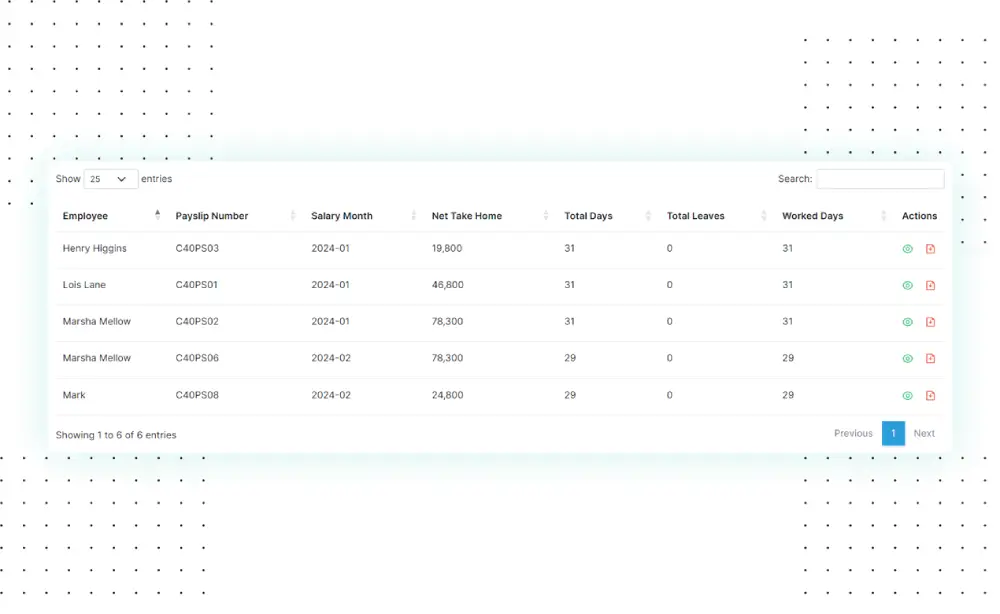
Task: View Lois Lane payslip C40PS01
Action: pos(907,285)
